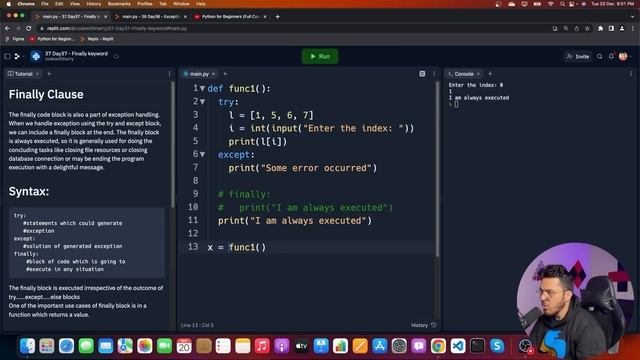Open the 'Python for Beginn...' bookmark
The height and width of the screenshot is (360, 640).
(52, 39)
